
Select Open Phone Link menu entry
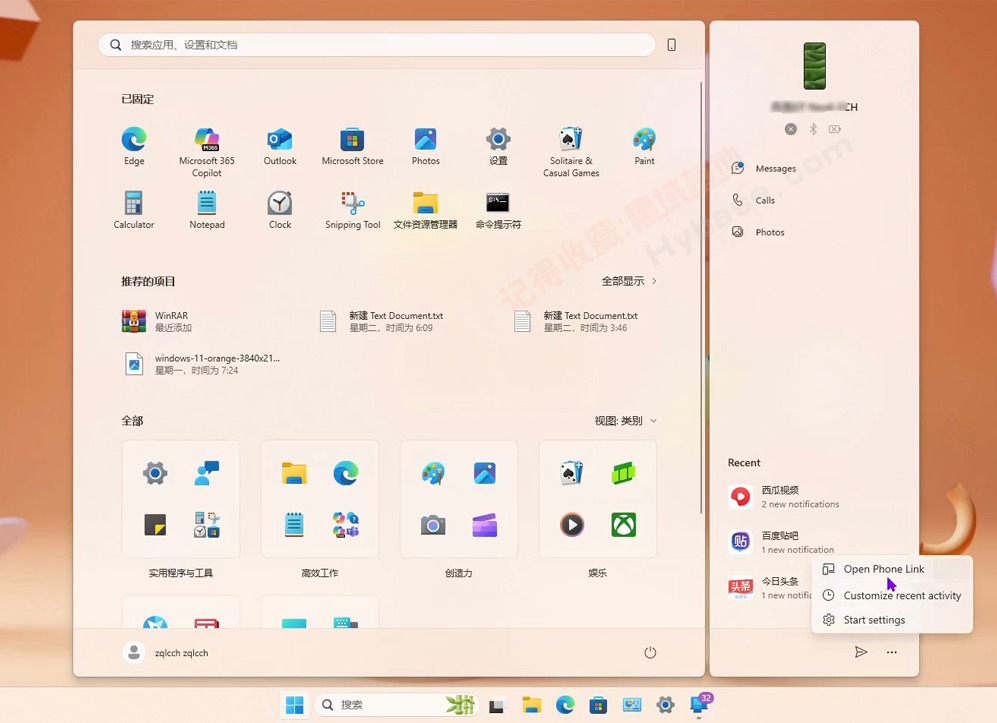(883, 569)
